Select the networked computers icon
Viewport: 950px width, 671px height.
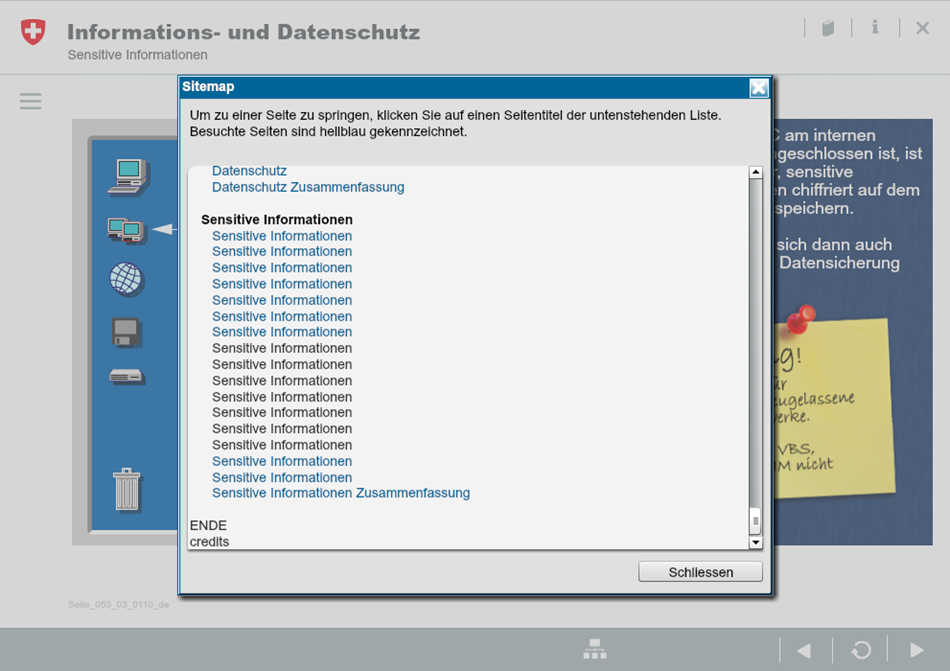point(126,230)
